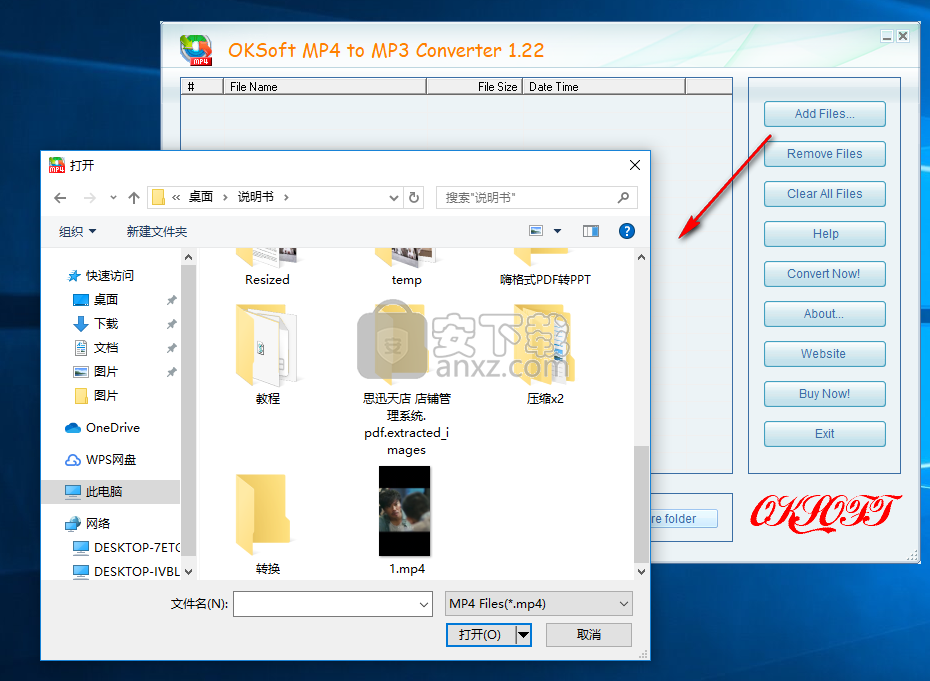This screenshot has width=930, height=681.
Task: Select the 嗨格式PDF转PPT folder
Action: 545,268
